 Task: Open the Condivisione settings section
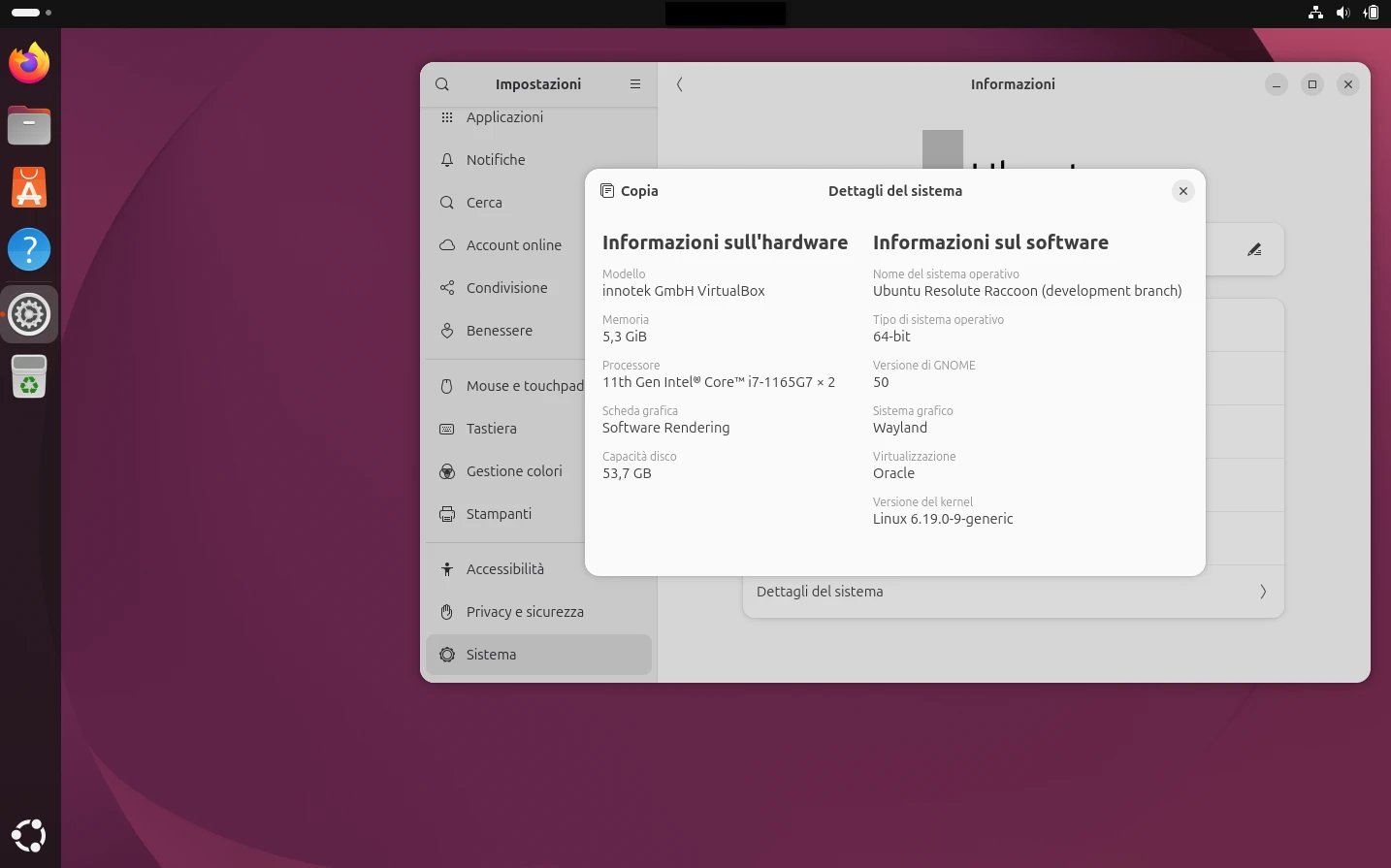(506, 288)
